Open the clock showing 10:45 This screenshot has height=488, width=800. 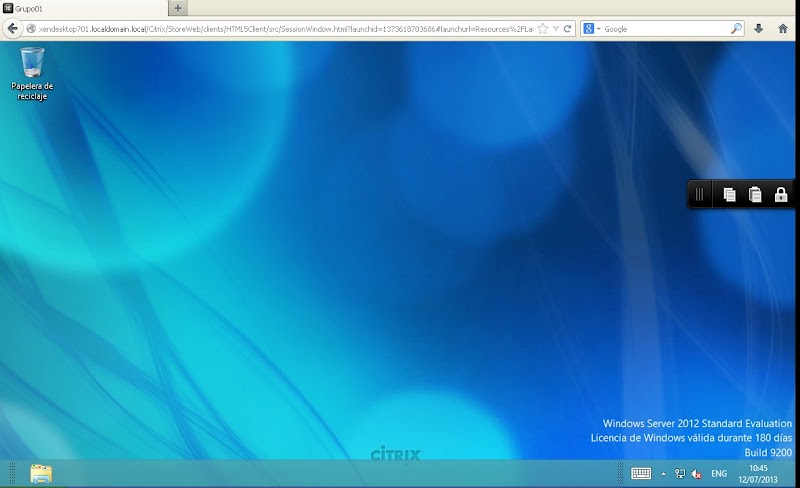pyautogui.click(x=758, y=474)
